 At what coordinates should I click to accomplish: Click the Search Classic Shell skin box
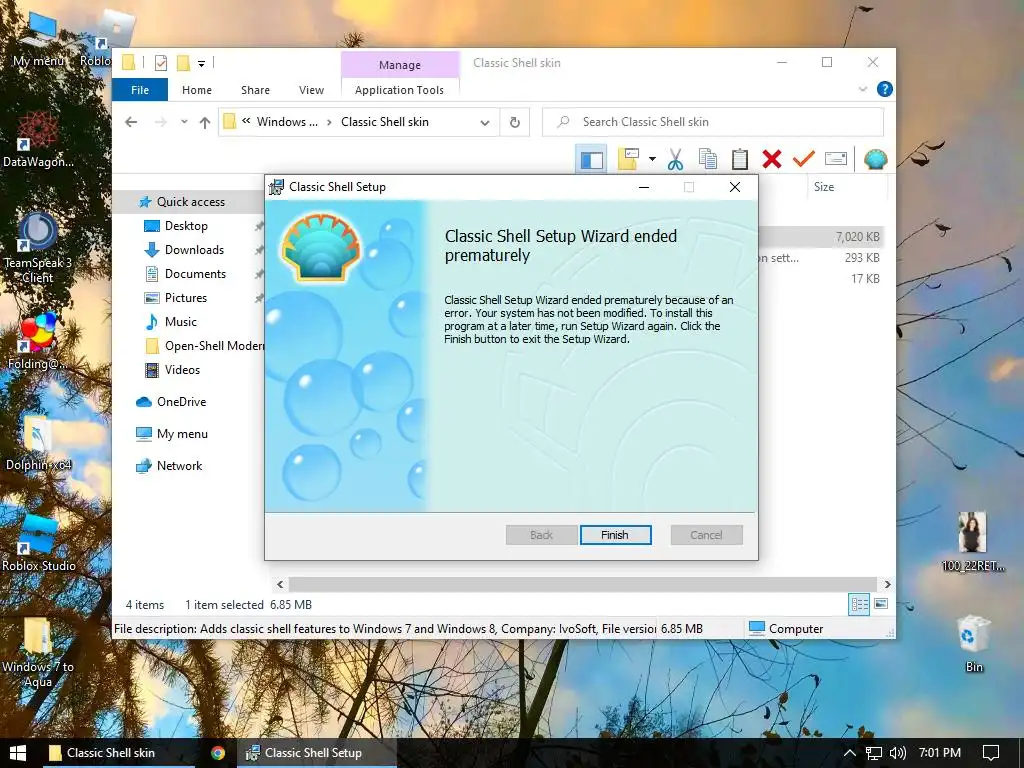click(x=712, y=122)
